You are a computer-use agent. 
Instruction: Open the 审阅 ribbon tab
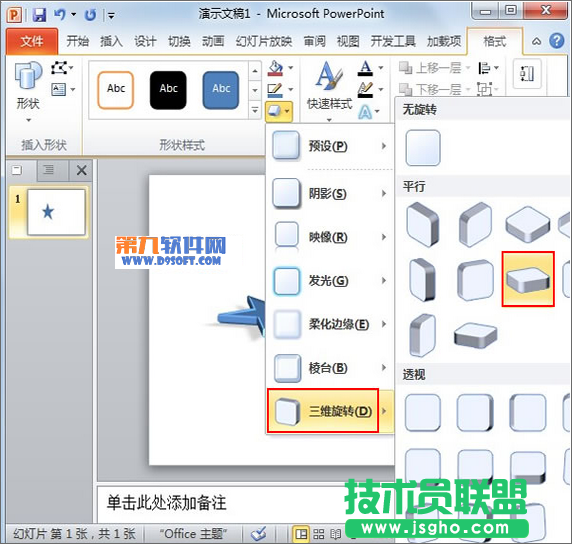314,41
